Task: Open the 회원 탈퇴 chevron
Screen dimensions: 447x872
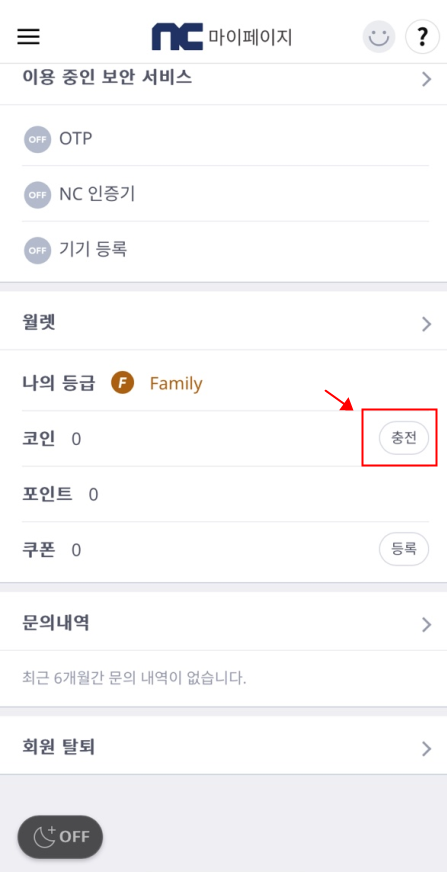Action: point(426,749)
